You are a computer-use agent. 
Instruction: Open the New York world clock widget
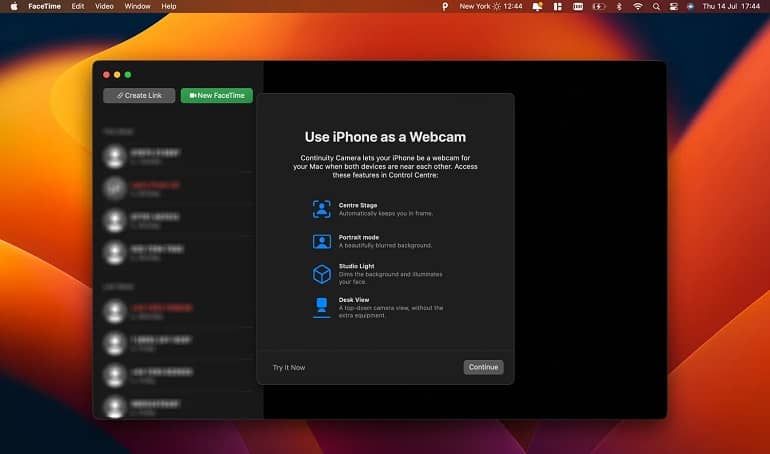coord(491,6)
